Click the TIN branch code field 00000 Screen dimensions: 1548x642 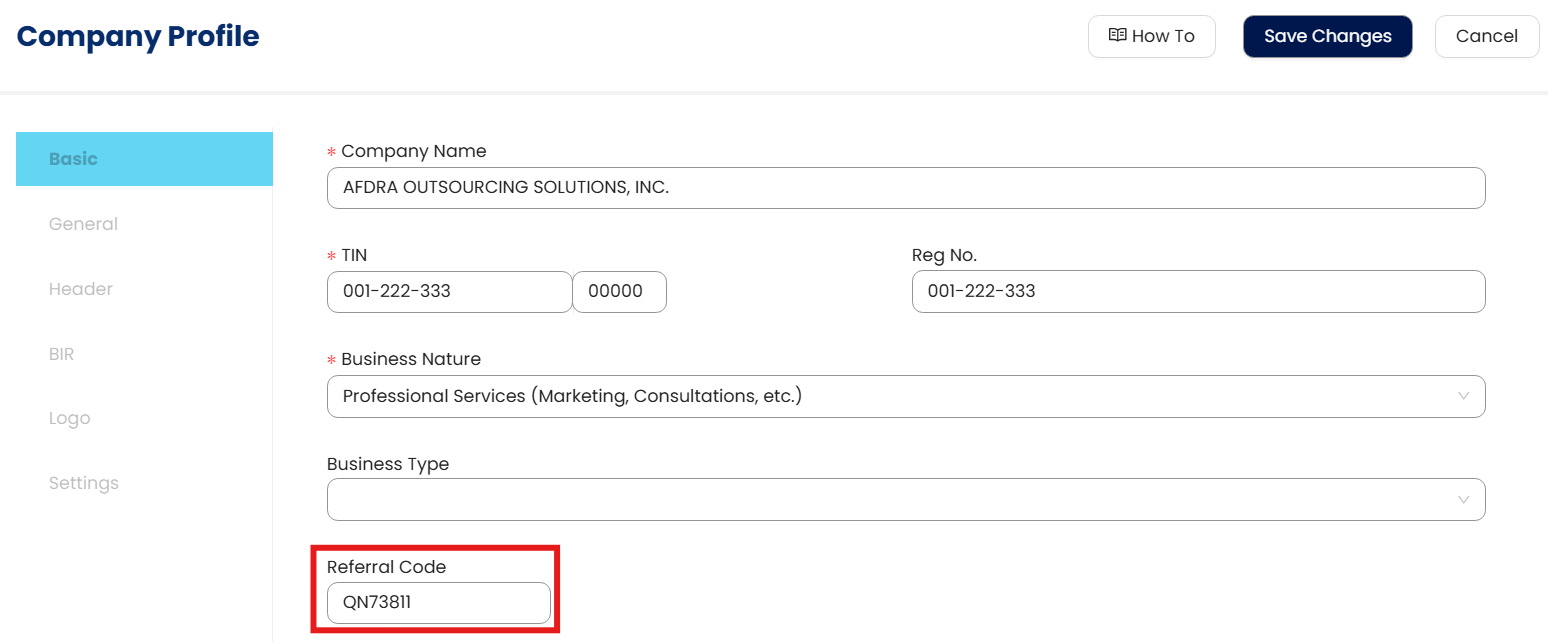(619, 292)
